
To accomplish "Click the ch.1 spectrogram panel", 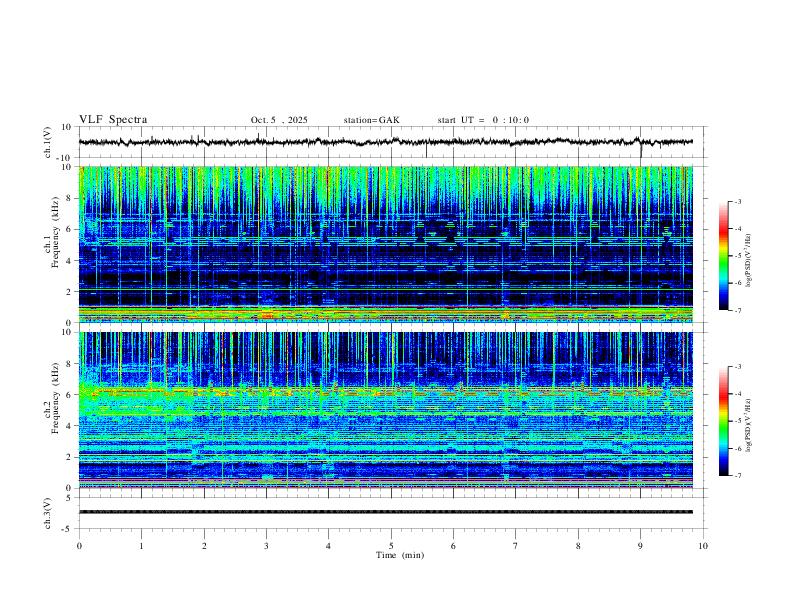I will coord(386,244).
